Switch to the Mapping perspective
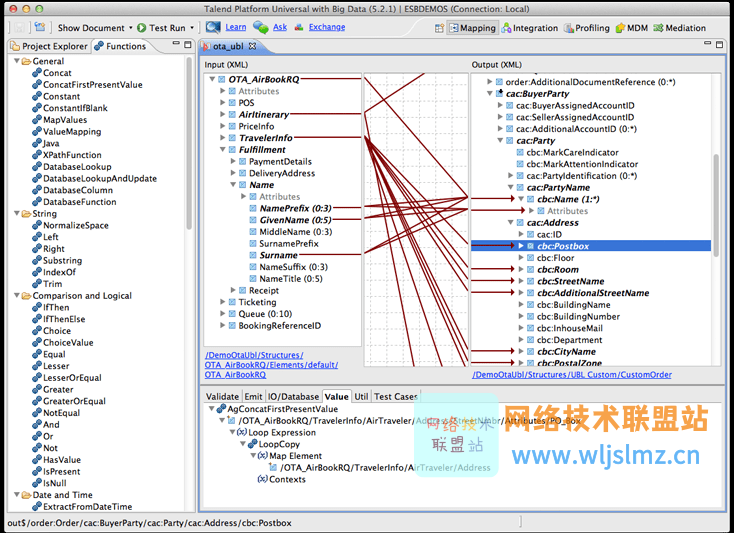Screen dimensions: 734x533 (x=472, y=28)
